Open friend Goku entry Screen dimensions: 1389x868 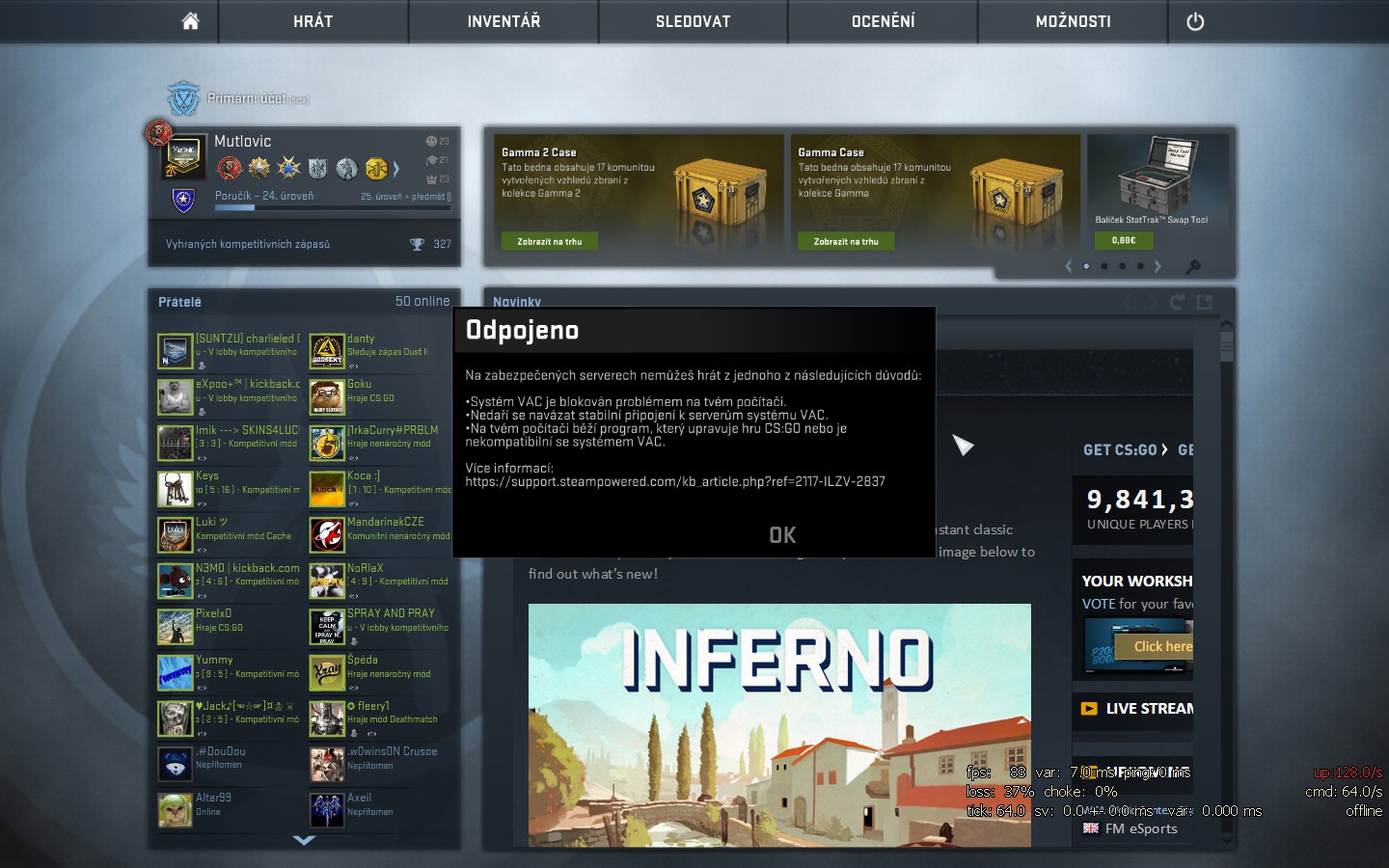click(381, 397)
